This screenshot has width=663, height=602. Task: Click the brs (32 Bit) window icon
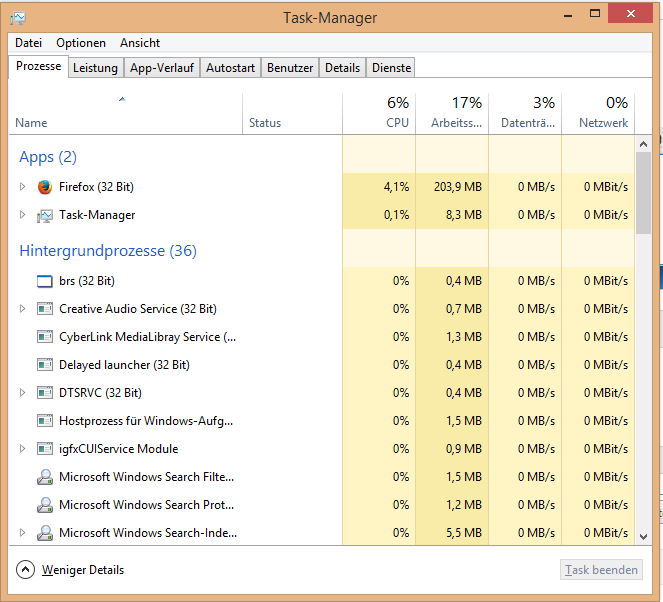tap(45, 281)
